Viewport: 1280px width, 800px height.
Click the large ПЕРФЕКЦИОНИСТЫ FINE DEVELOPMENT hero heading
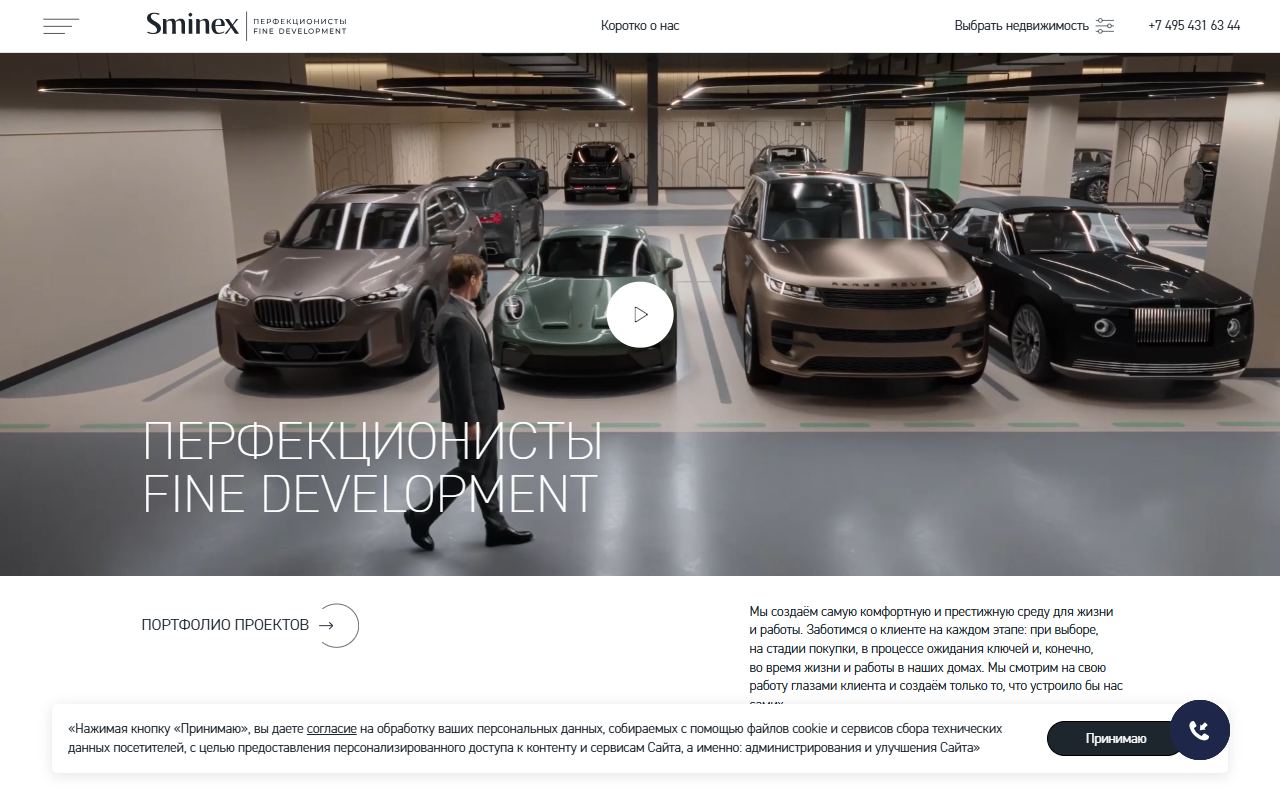[372, 468]
